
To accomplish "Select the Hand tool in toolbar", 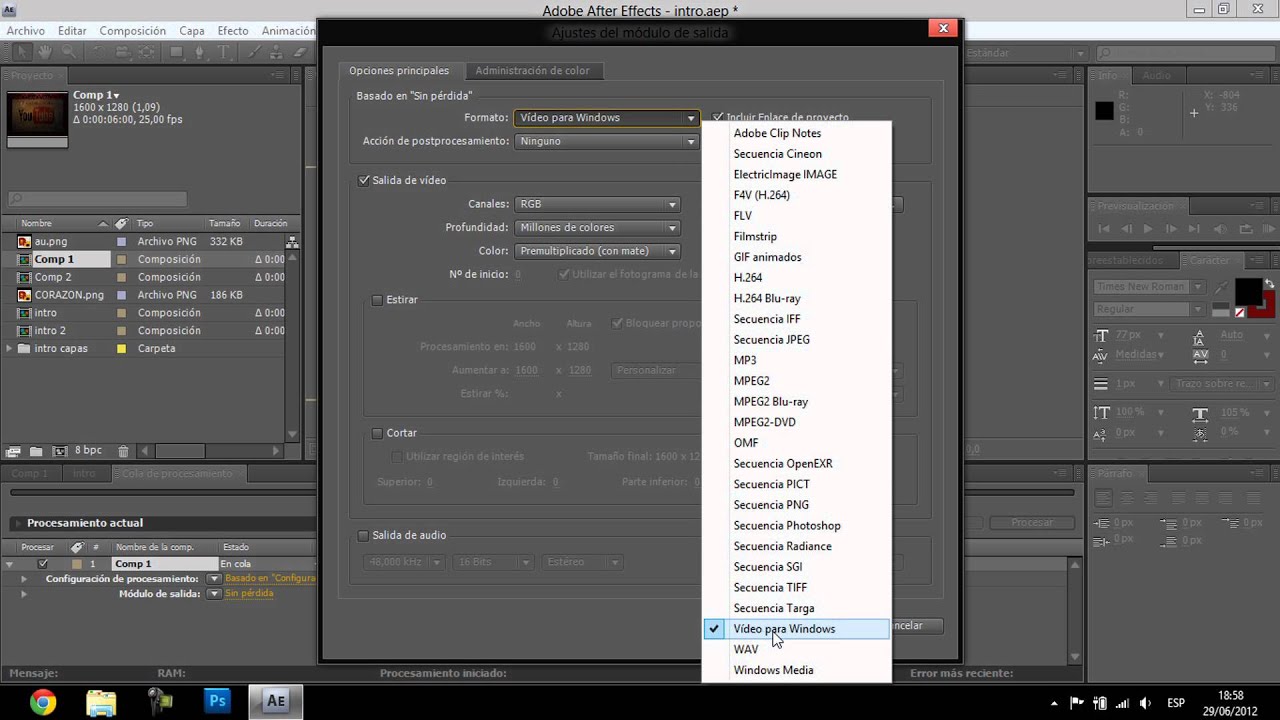I will pyautogui.click(x=46, y=52).
